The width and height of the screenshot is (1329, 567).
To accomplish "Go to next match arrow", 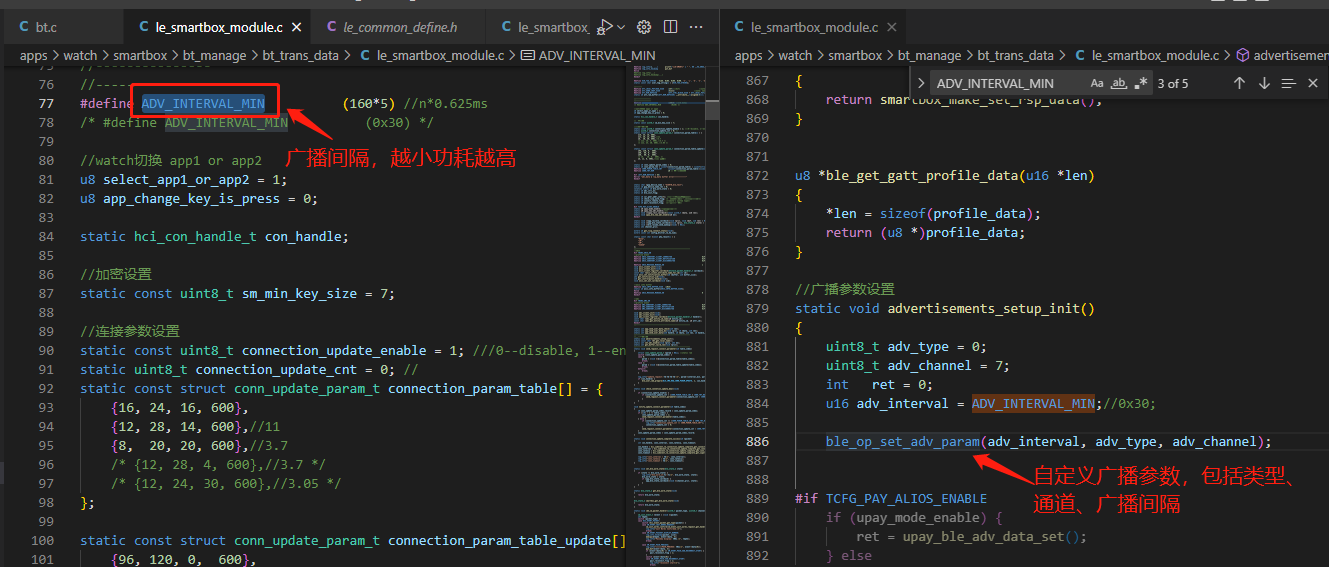I will tap(1264, 83).
